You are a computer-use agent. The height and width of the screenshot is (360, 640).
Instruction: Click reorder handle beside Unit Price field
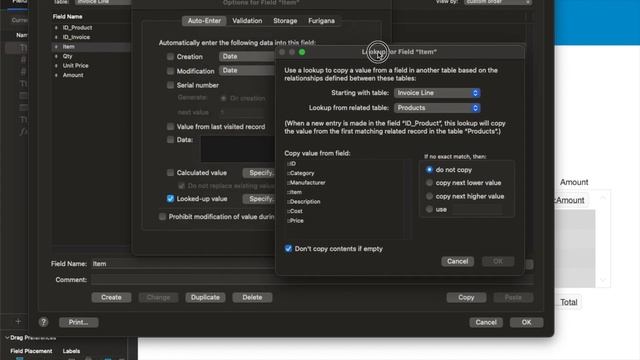click(56, 66)
